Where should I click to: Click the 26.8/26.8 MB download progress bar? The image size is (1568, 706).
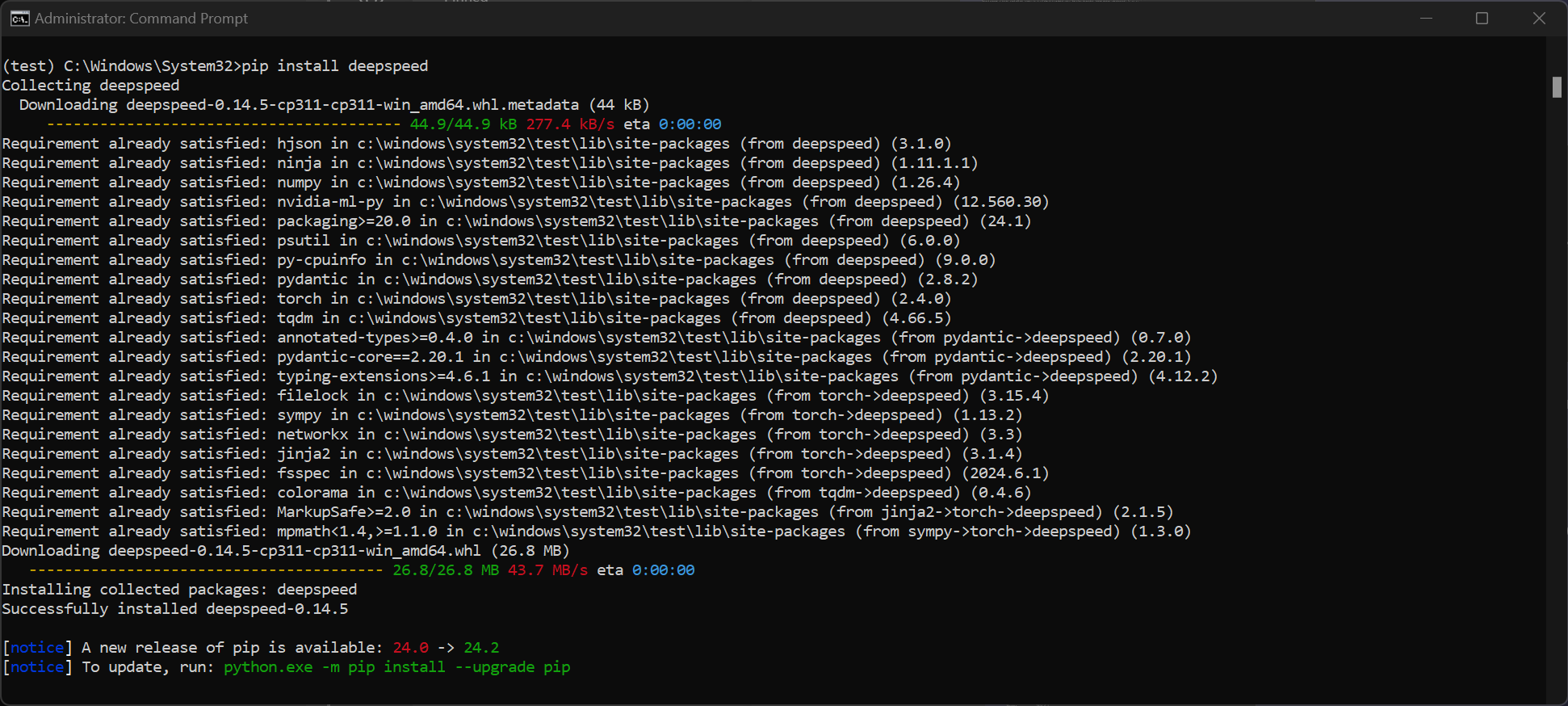click(206, 570)
